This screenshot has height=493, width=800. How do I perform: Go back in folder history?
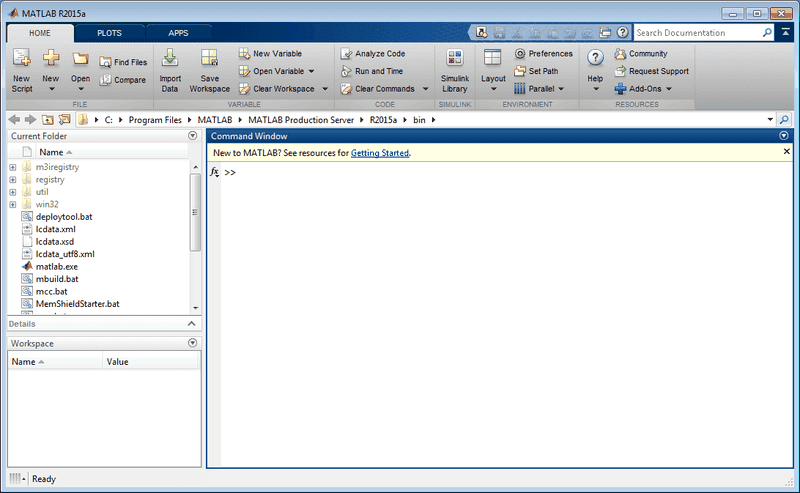(14, 120)
